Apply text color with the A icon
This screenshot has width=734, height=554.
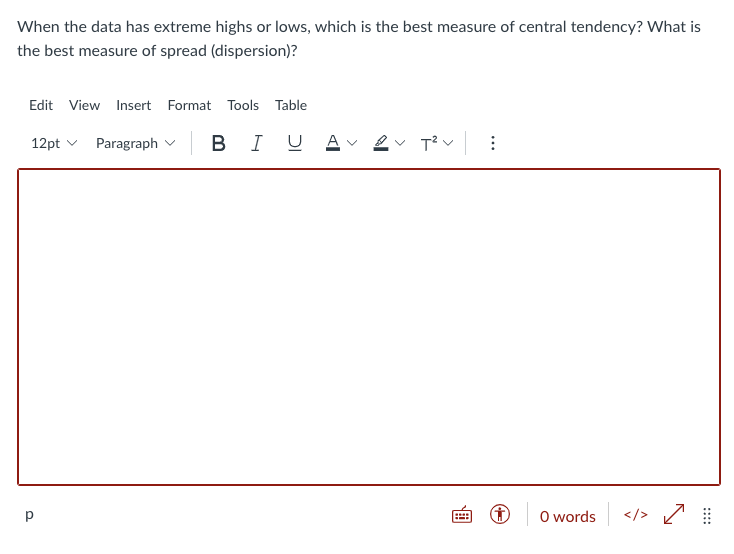tap(333, 143)
